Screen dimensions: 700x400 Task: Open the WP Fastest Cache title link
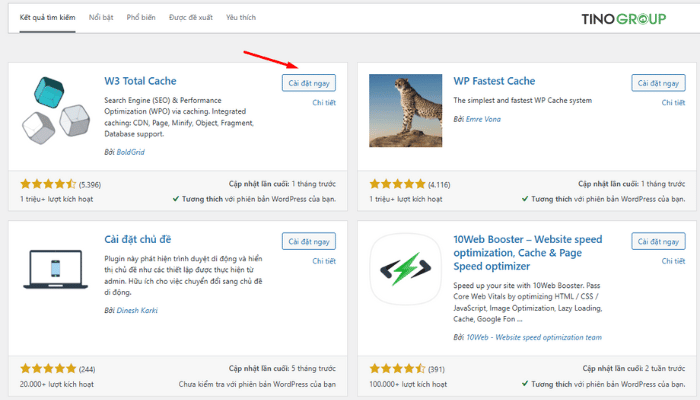click(x=494, y=81)
